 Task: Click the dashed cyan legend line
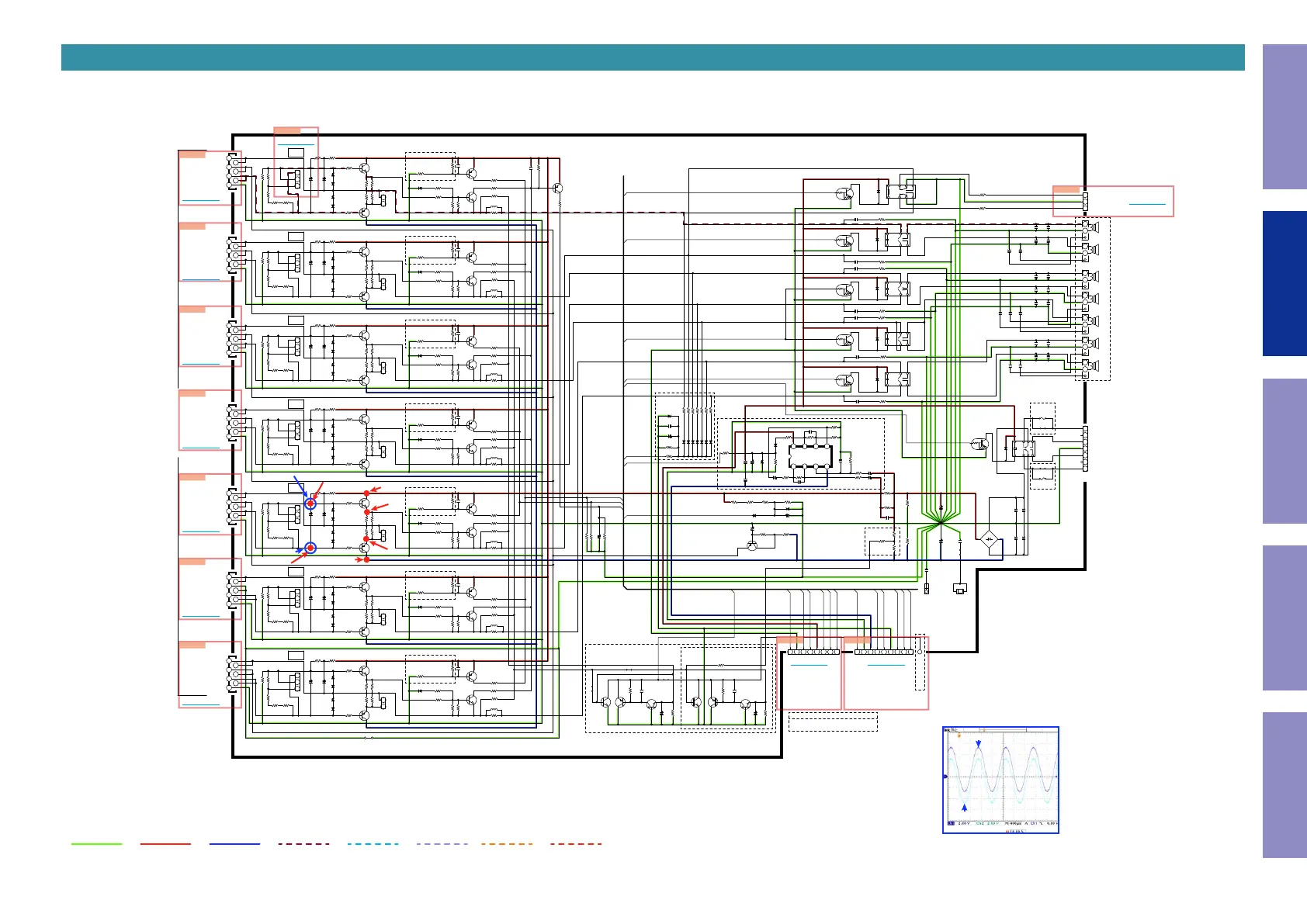coord(373,844)
